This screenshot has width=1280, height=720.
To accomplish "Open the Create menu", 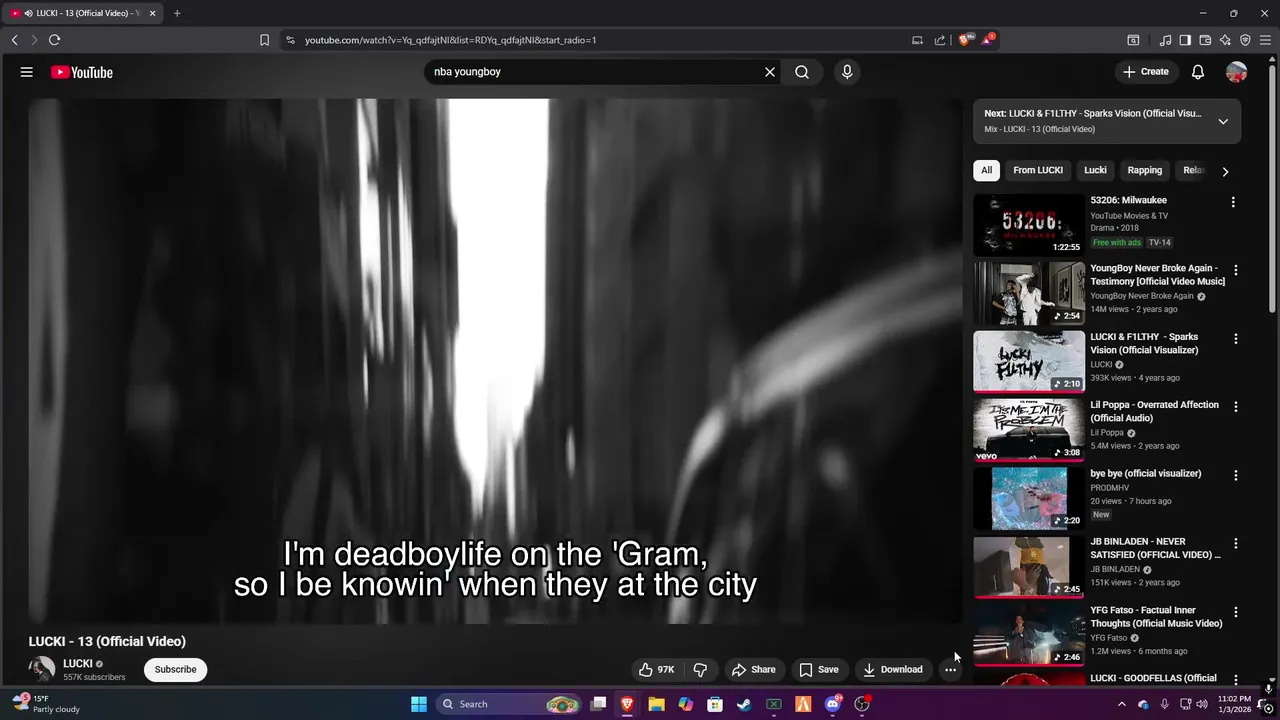I will tap(1146, 72).
